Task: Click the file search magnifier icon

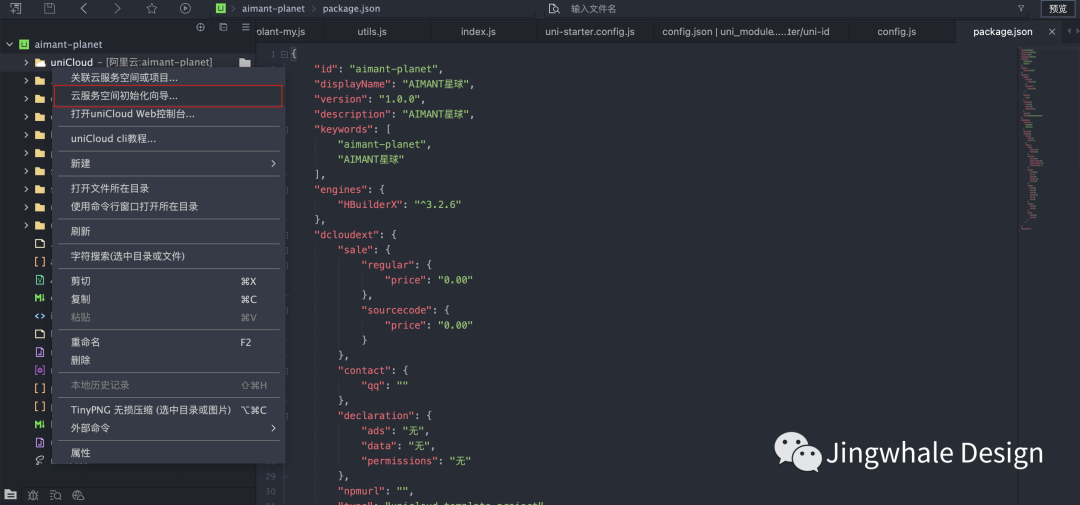Action: coord(554,8)
